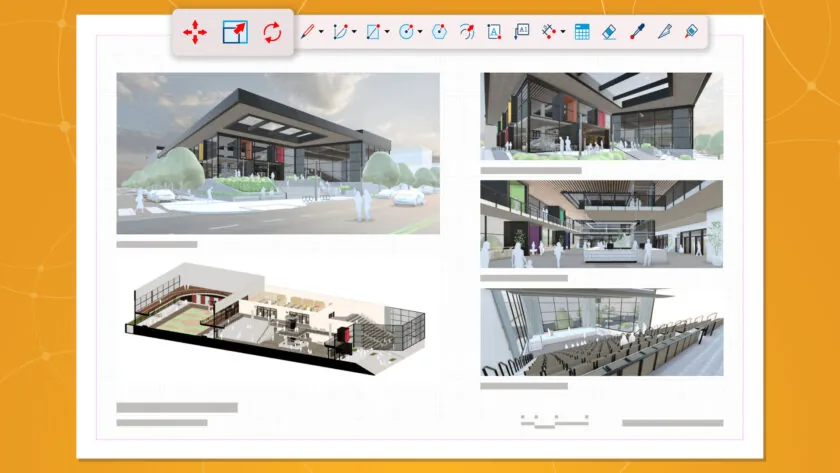
Task: Select the red four-arrow Move tool
Action: coord(195,32)
